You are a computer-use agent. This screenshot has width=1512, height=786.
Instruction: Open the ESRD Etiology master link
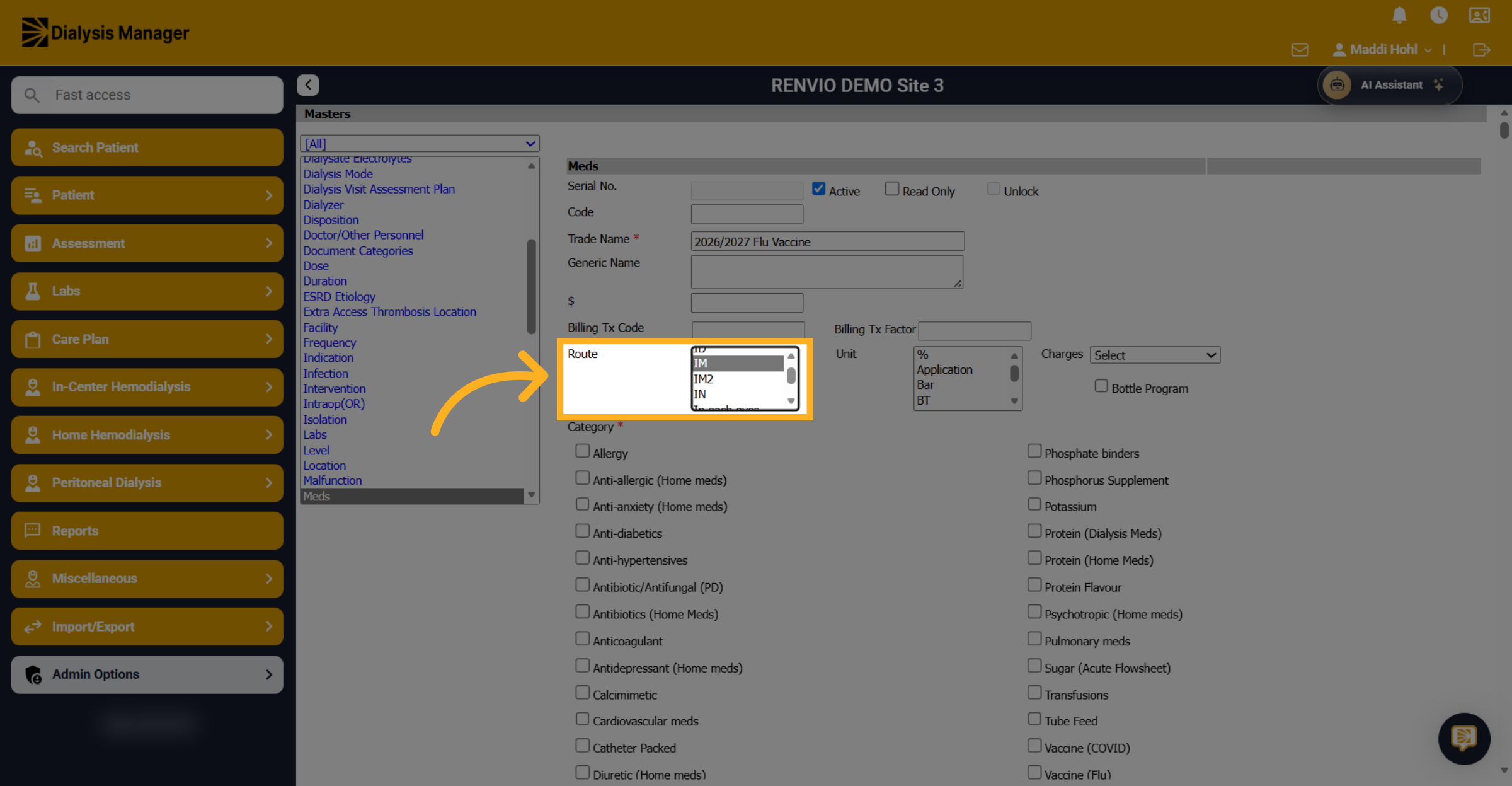pos(339,297)
